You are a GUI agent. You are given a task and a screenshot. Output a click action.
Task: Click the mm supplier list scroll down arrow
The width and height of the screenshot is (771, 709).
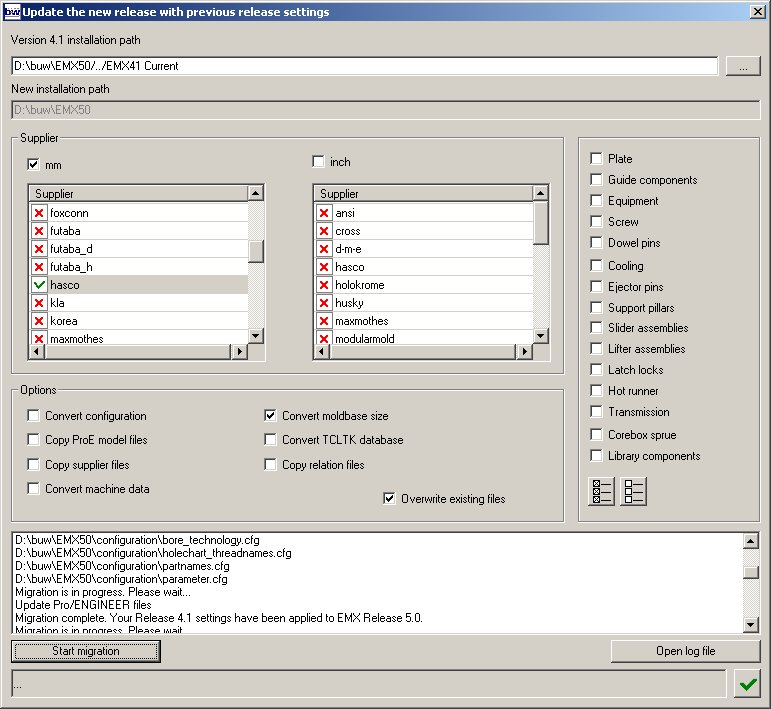point(256,336)
